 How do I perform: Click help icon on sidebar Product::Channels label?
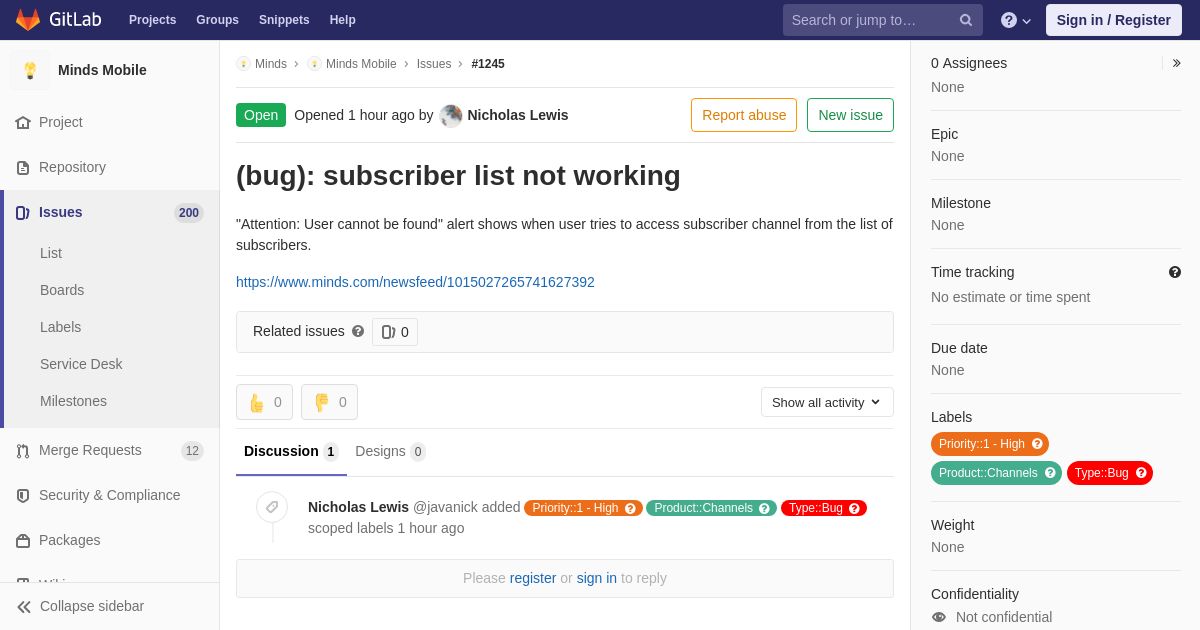pos(1050,473)
